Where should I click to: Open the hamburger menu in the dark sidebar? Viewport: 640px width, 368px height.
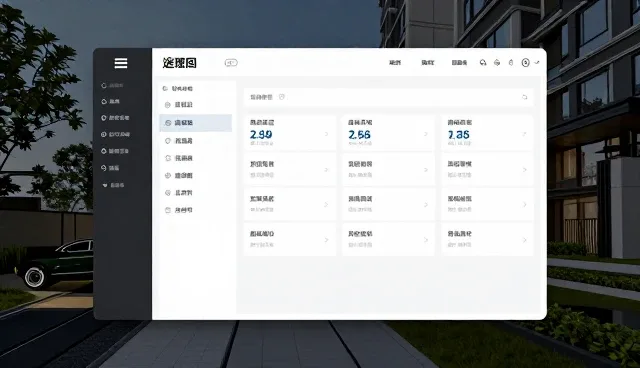point(121,63)
